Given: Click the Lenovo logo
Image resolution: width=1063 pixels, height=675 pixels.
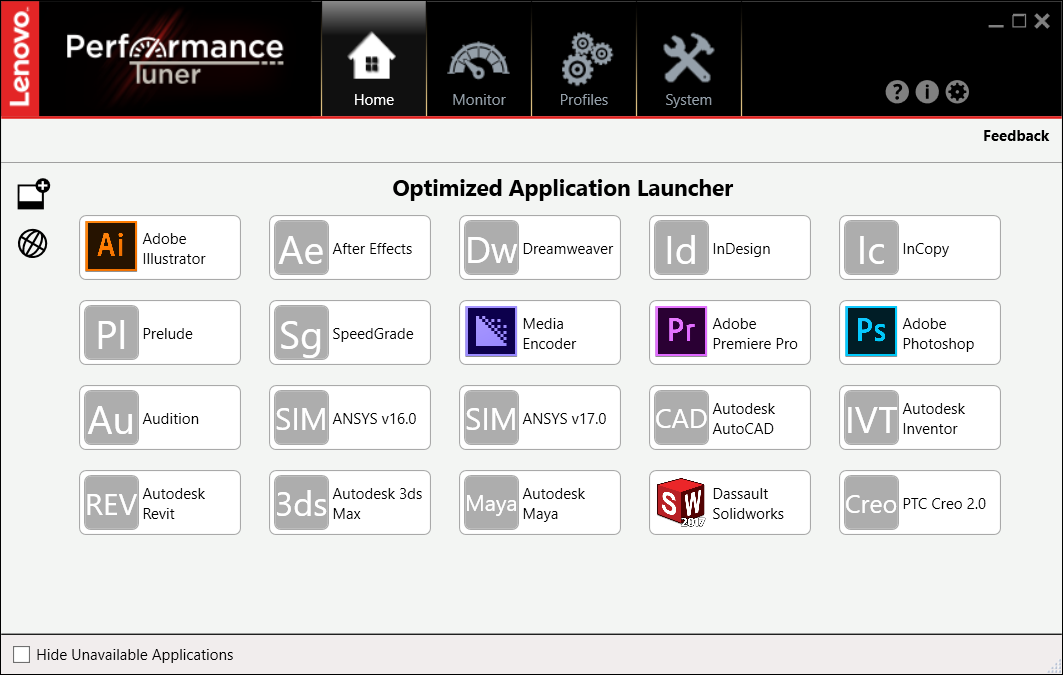Looking at the screenshot, I should 20,59.
